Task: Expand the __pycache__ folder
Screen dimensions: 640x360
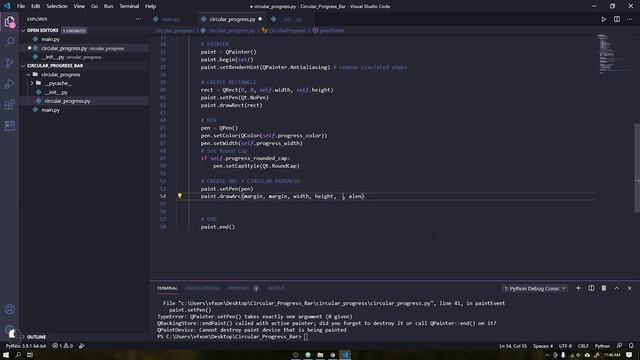Action: 32,83
